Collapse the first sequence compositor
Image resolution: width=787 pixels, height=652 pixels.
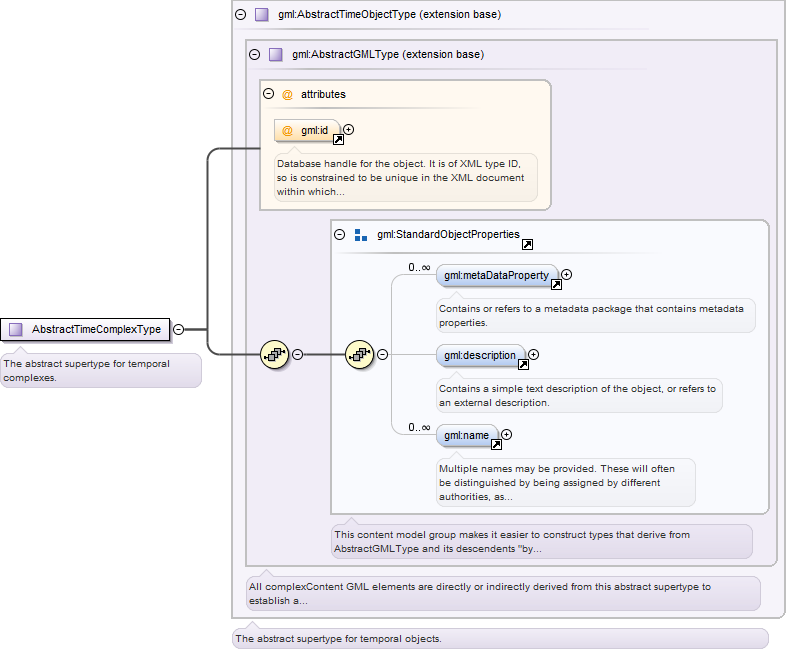(x=298, y=354)
